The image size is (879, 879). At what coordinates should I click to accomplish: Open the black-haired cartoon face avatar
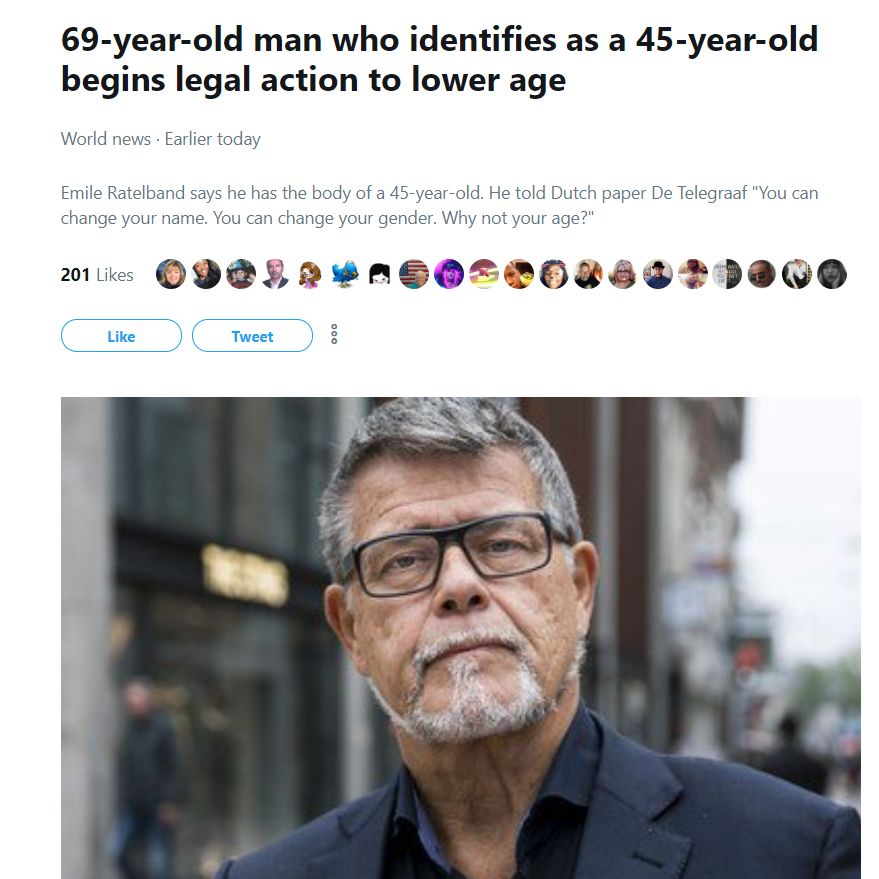click(380, 274)
